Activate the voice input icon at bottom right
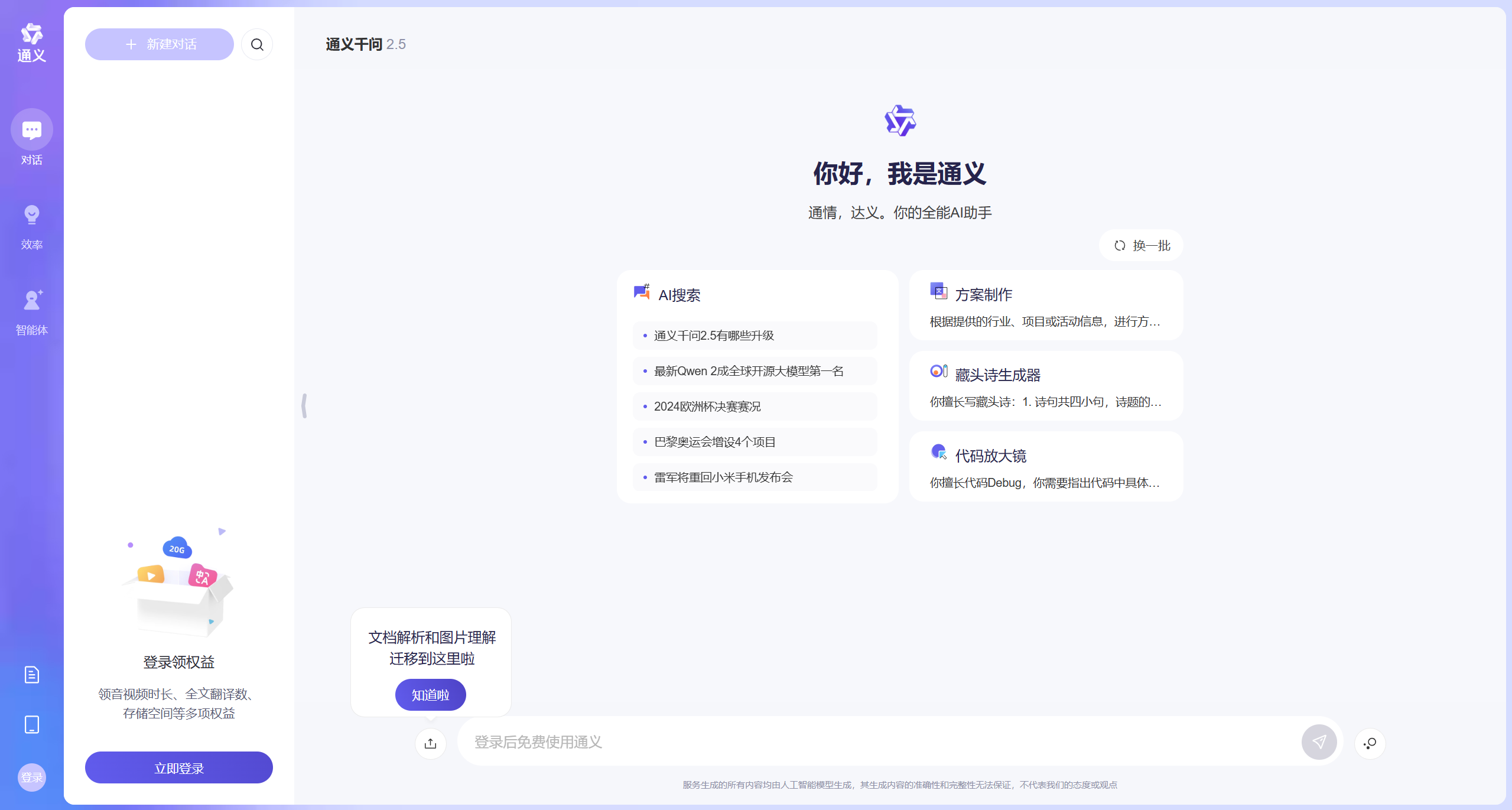This screenshot has height=810, width=1512. click(1370, 743)
